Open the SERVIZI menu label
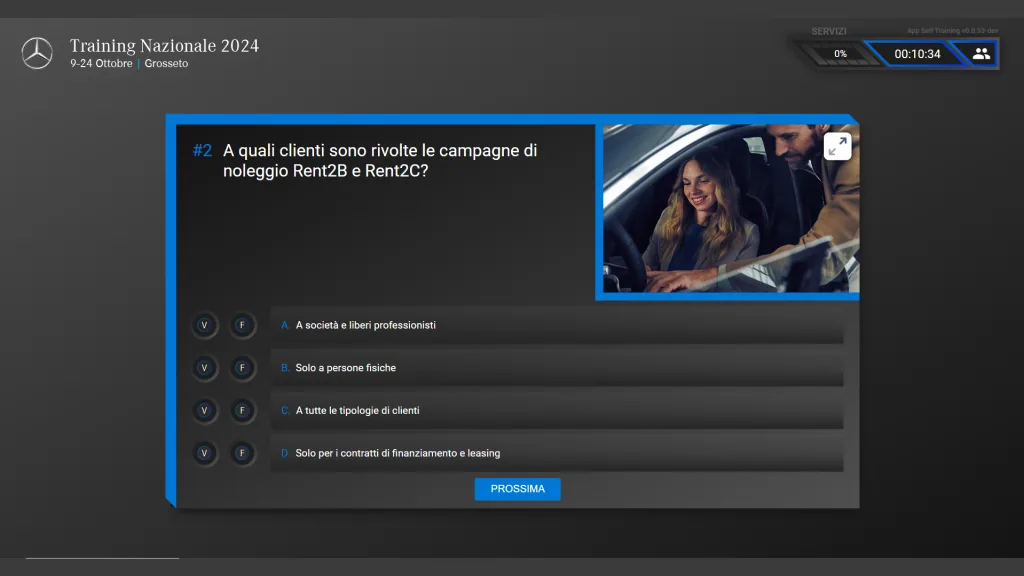Image resolution: width=1024 pixels, height=576 pixels. (x=829, y=31)
